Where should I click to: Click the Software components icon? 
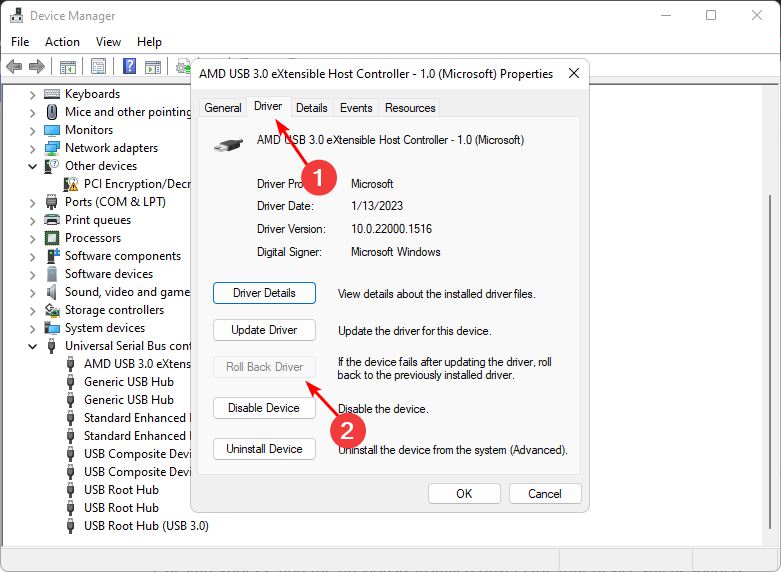click(x=53, y=256)
